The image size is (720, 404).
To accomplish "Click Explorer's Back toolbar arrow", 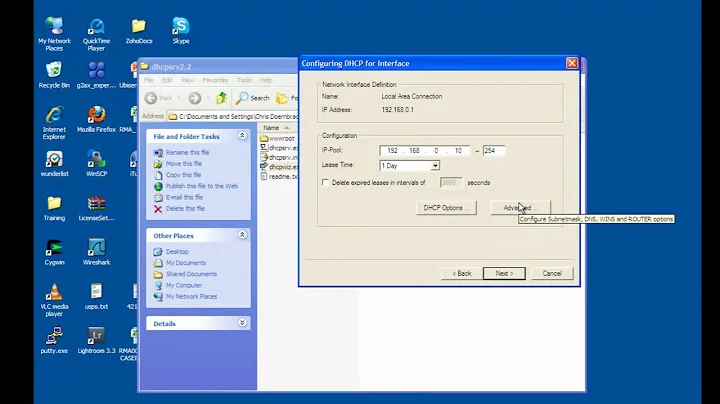I will pyautogui.click(x=158, y=98).
